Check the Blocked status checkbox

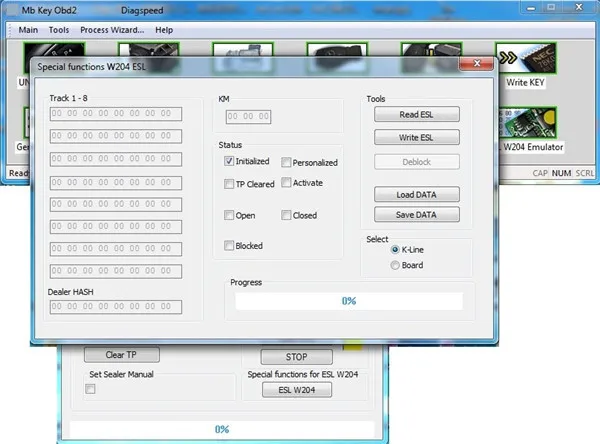[x=229, y=245]
